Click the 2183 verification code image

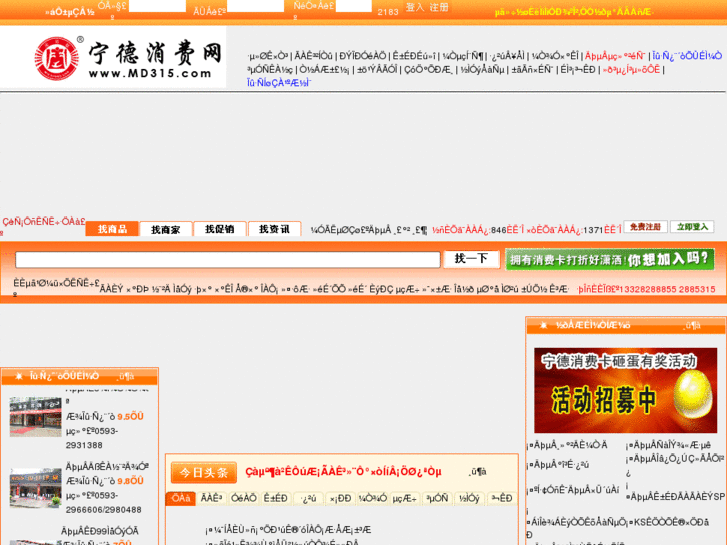tap(388, 12)
